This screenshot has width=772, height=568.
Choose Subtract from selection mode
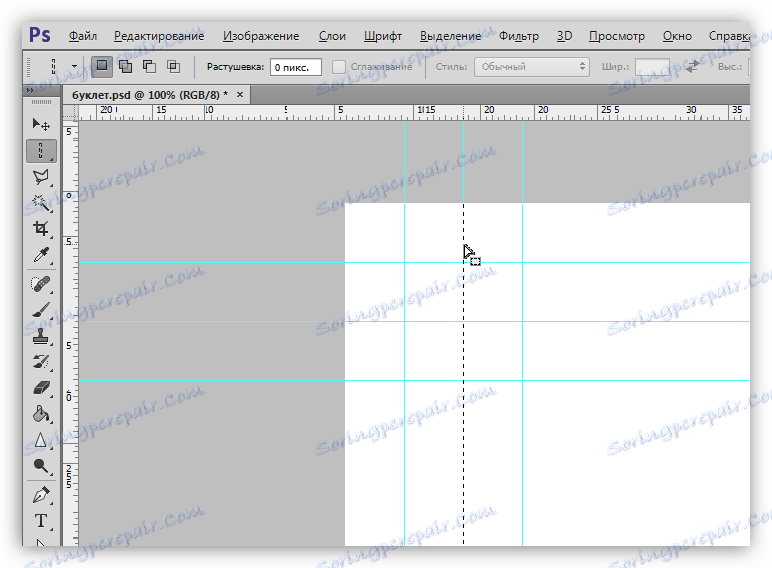[x=150, y=66]
